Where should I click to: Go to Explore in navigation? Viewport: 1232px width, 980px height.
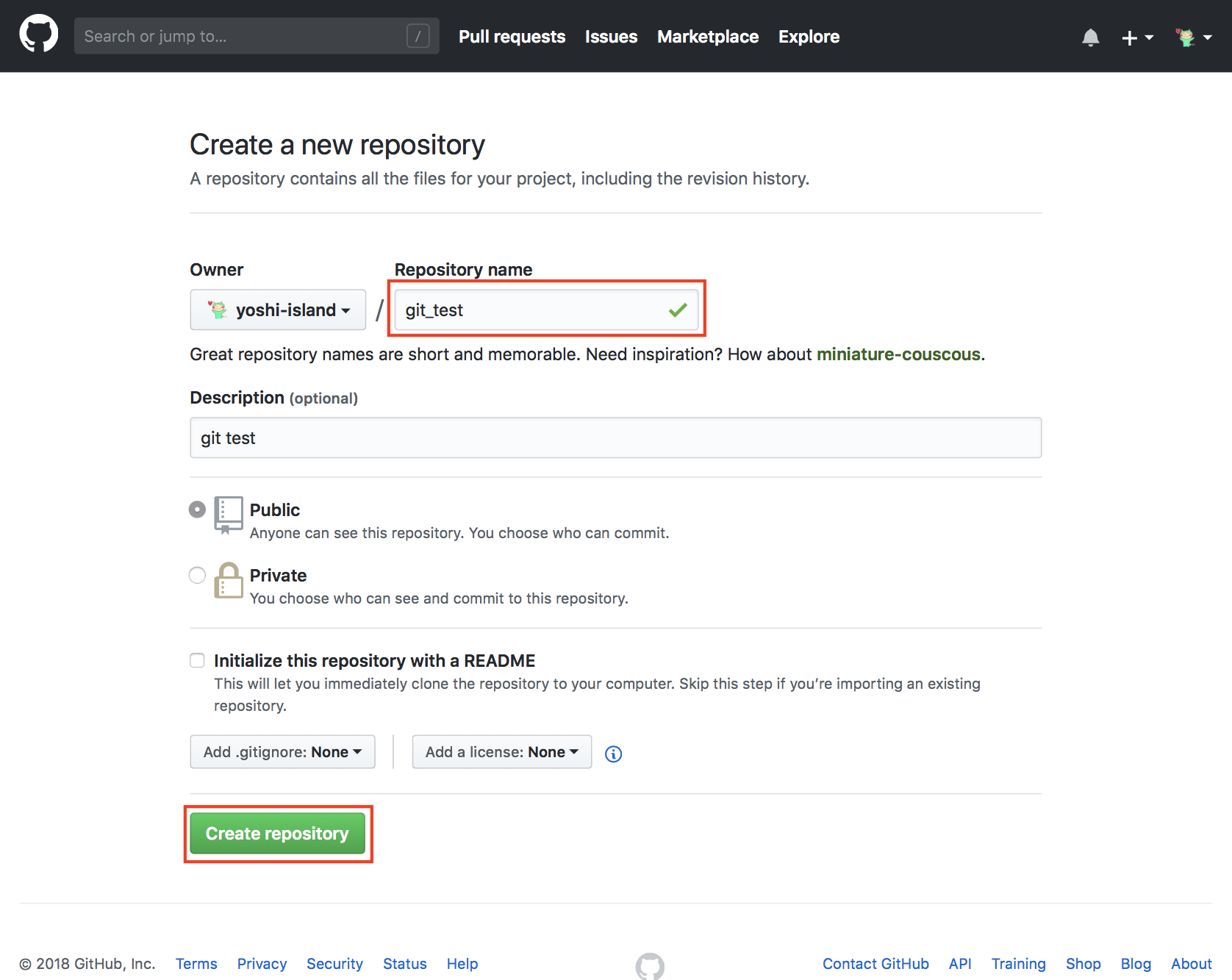(809, 37)
